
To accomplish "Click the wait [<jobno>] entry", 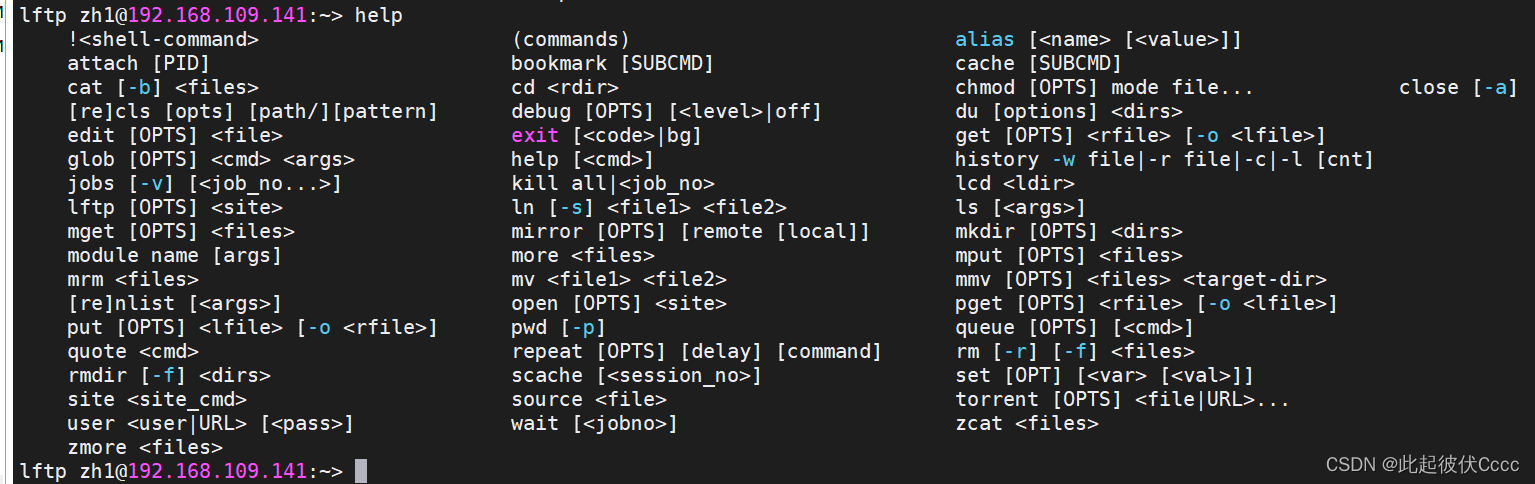I will (594, 423).
